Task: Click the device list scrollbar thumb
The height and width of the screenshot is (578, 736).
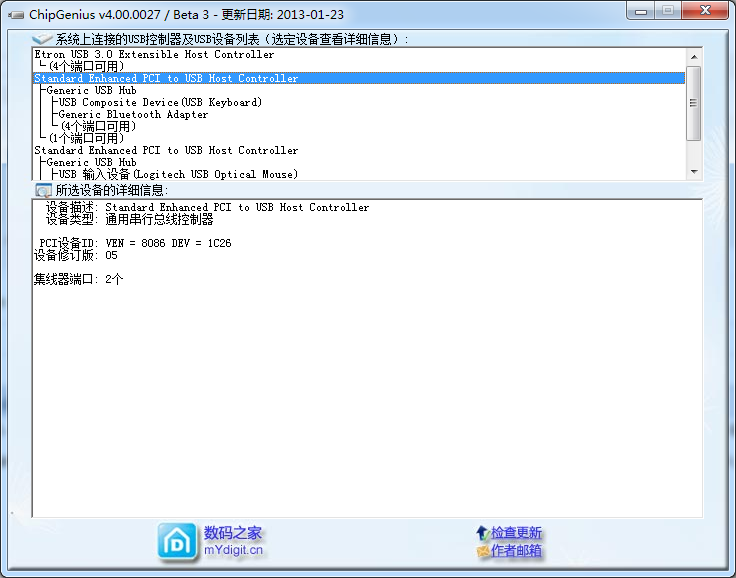Action: coord(694,103)
